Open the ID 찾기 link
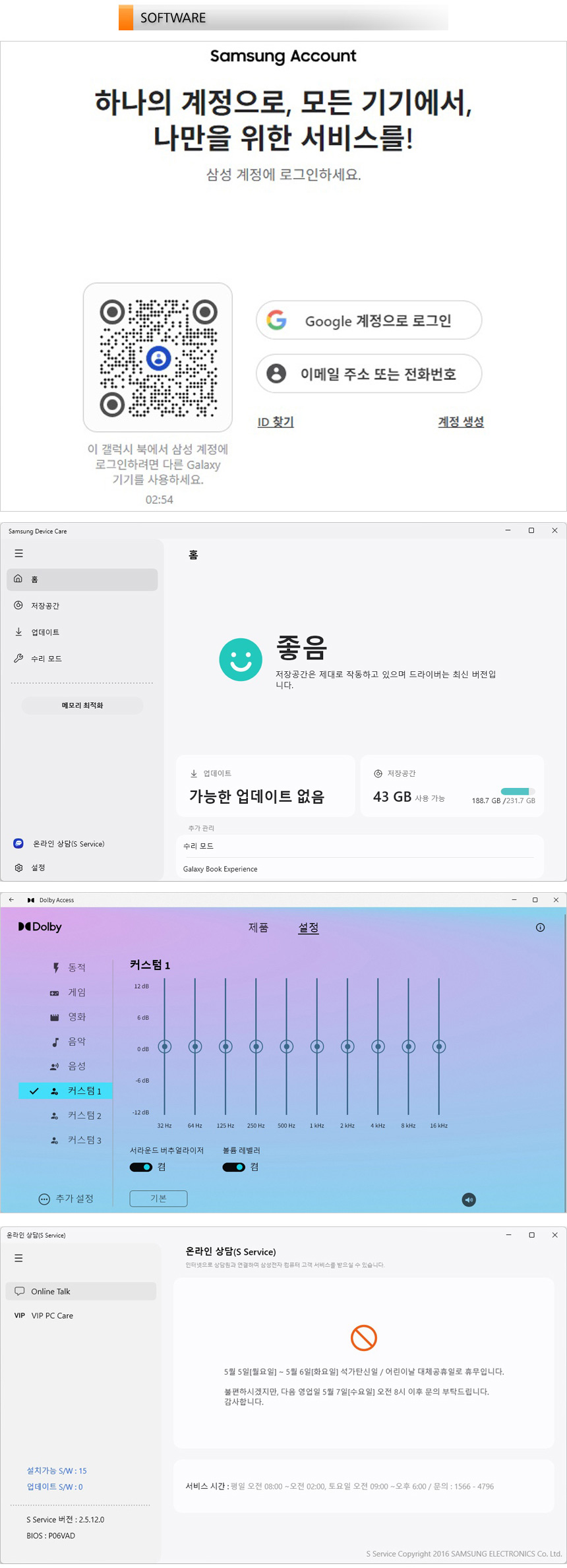This screenshot has height=1568, width=567. pos(276,422)
